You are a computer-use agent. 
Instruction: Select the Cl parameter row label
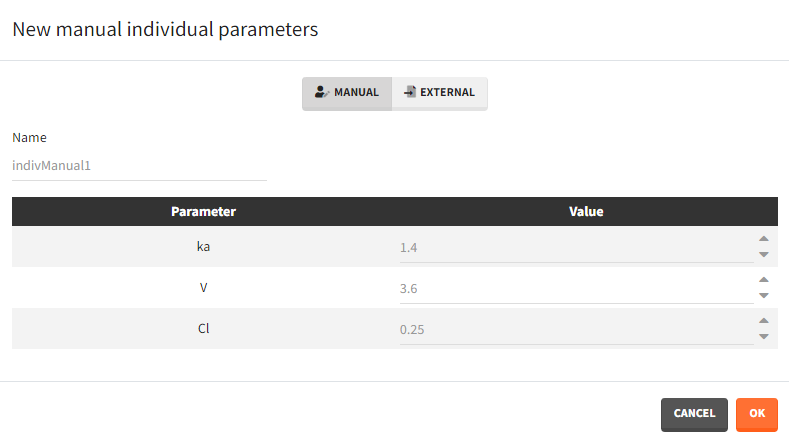point(203,329)
